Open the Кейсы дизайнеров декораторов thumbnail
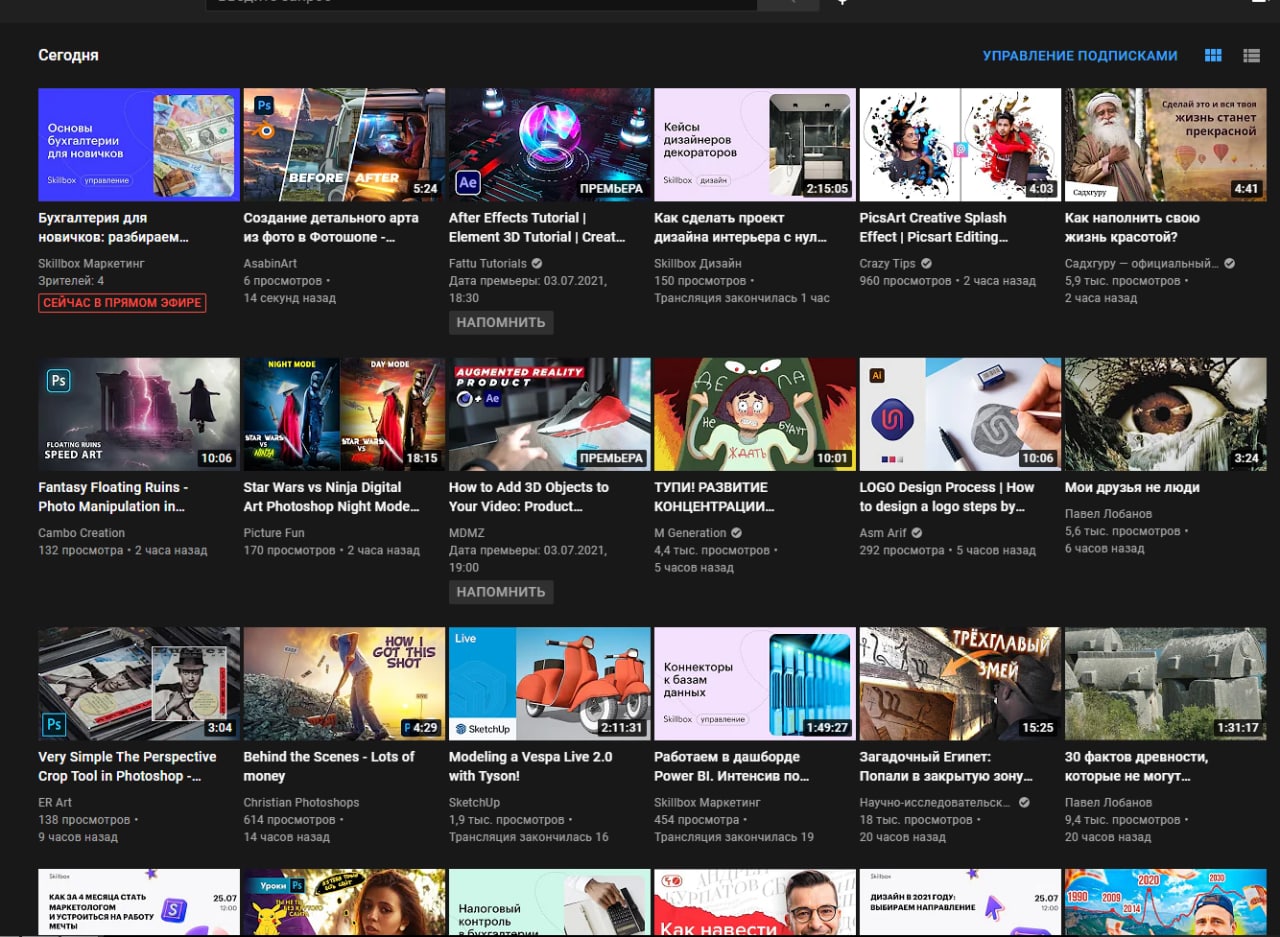This screenshot has width=1280, height=937. coord(755,145)
